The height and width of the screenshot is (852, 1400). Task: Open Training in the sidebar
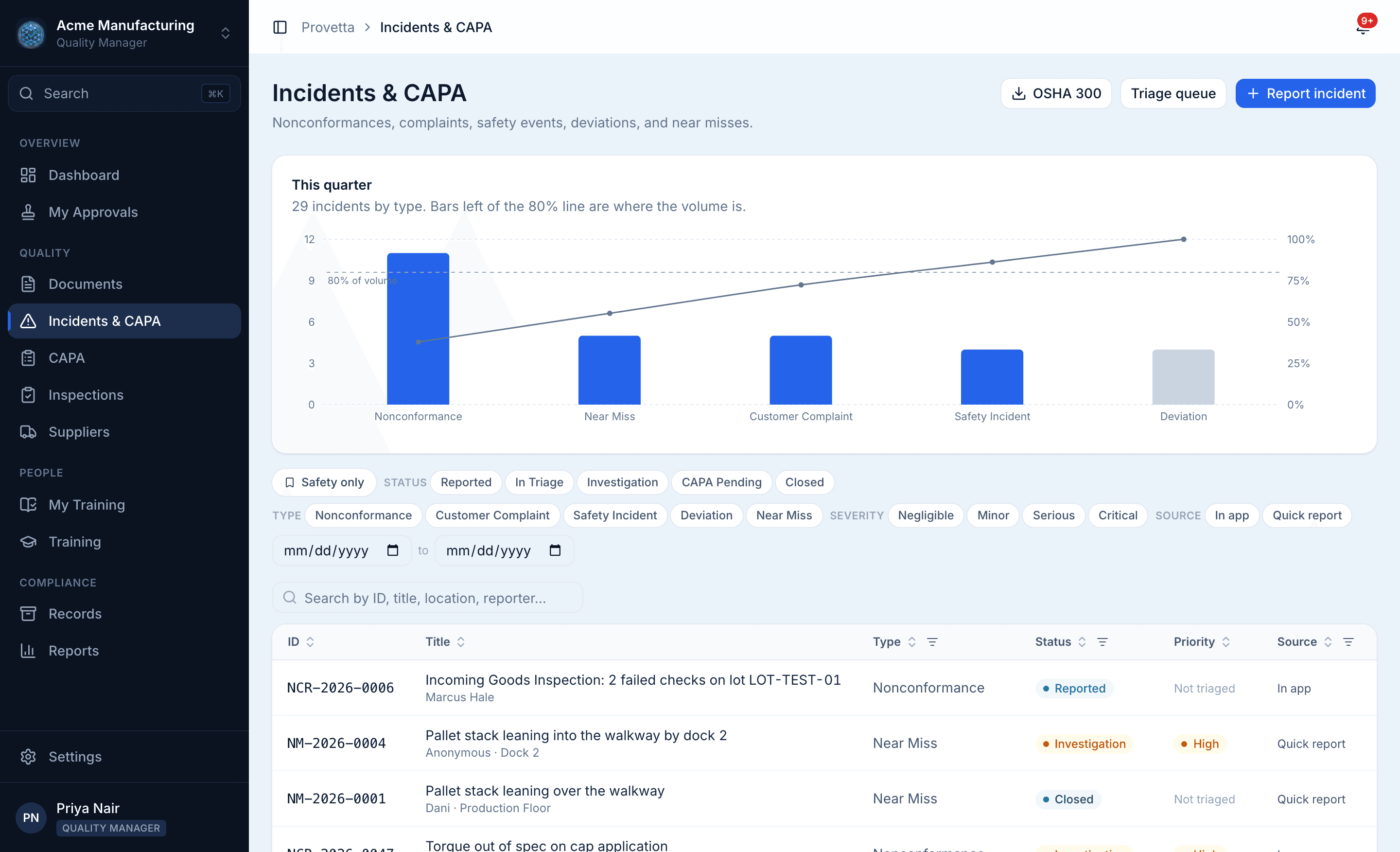(124, 542)
